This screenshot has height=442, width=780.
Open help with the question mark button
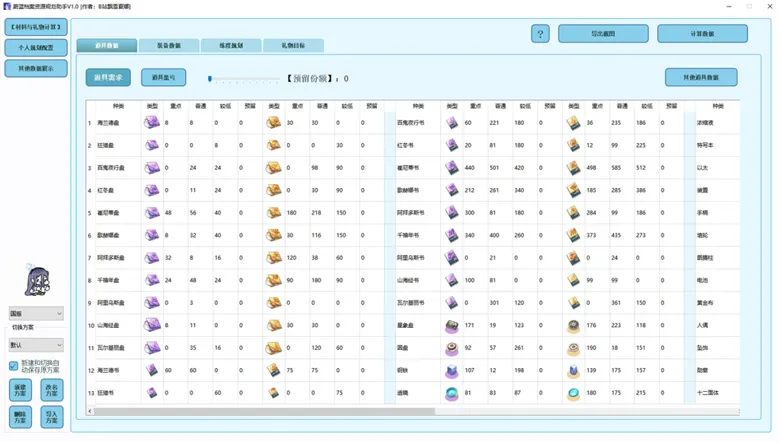(x=540, y=34)
